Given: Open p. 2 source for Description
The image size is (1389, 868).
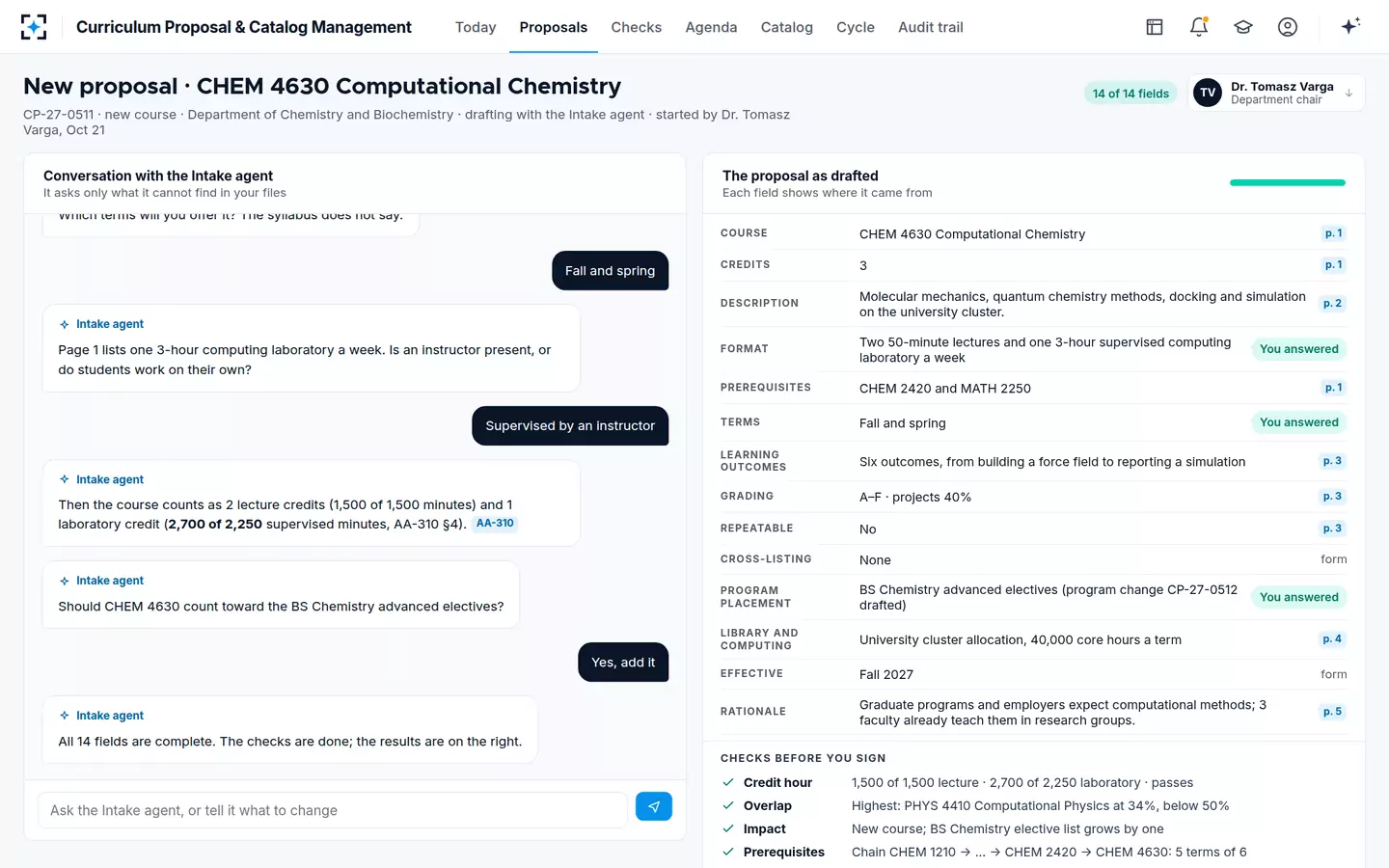Looking at the screenshot, I should pos(1332,304).
